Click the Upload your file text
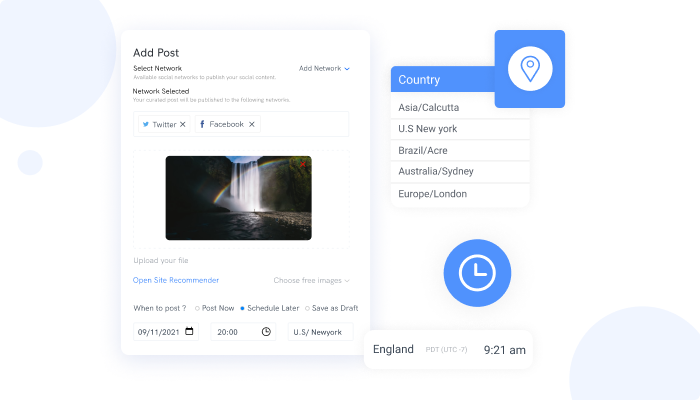 161,260
